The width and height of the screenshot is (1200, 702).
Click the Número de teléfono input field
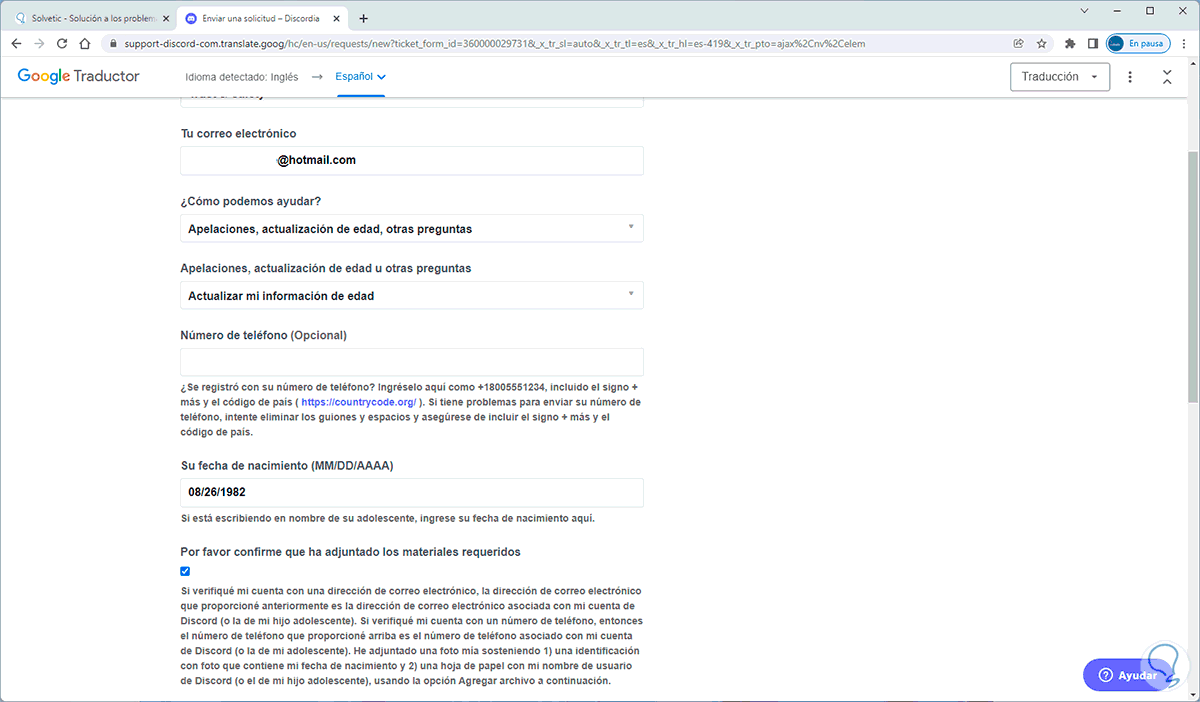pyautogui.click(x=412, y=362)
